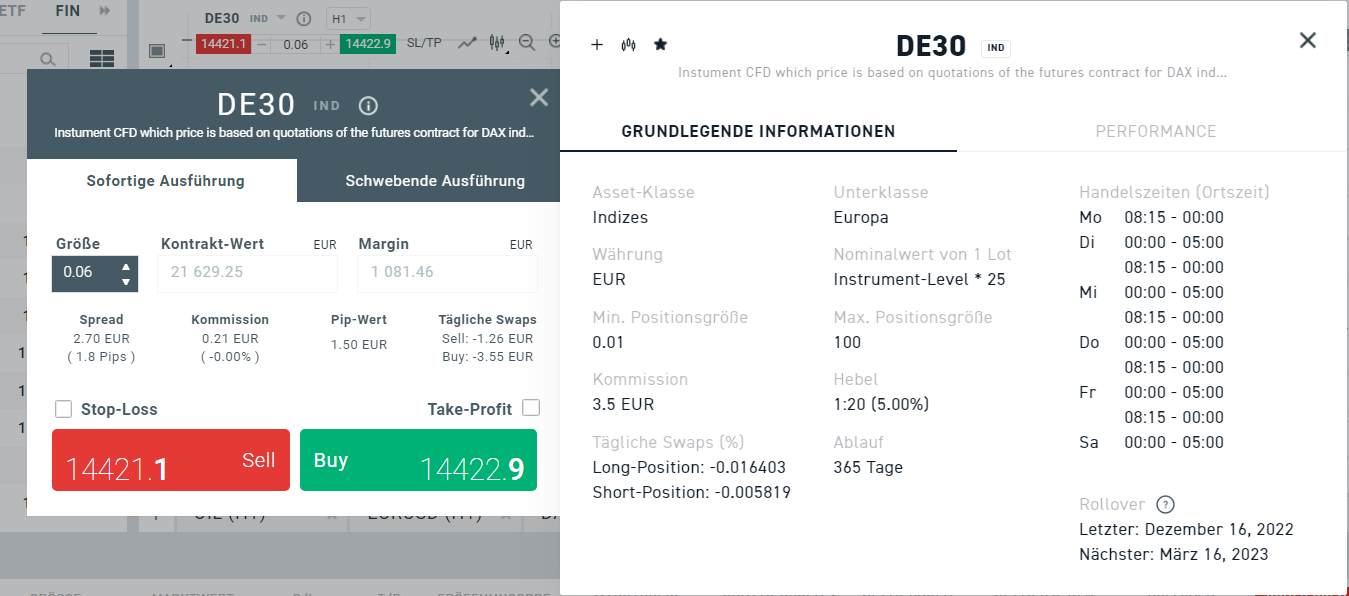Open the chart type candlestick icon in the chart toolbar
The width and height of the screenshot is (1349, 596).
point(497,43)
